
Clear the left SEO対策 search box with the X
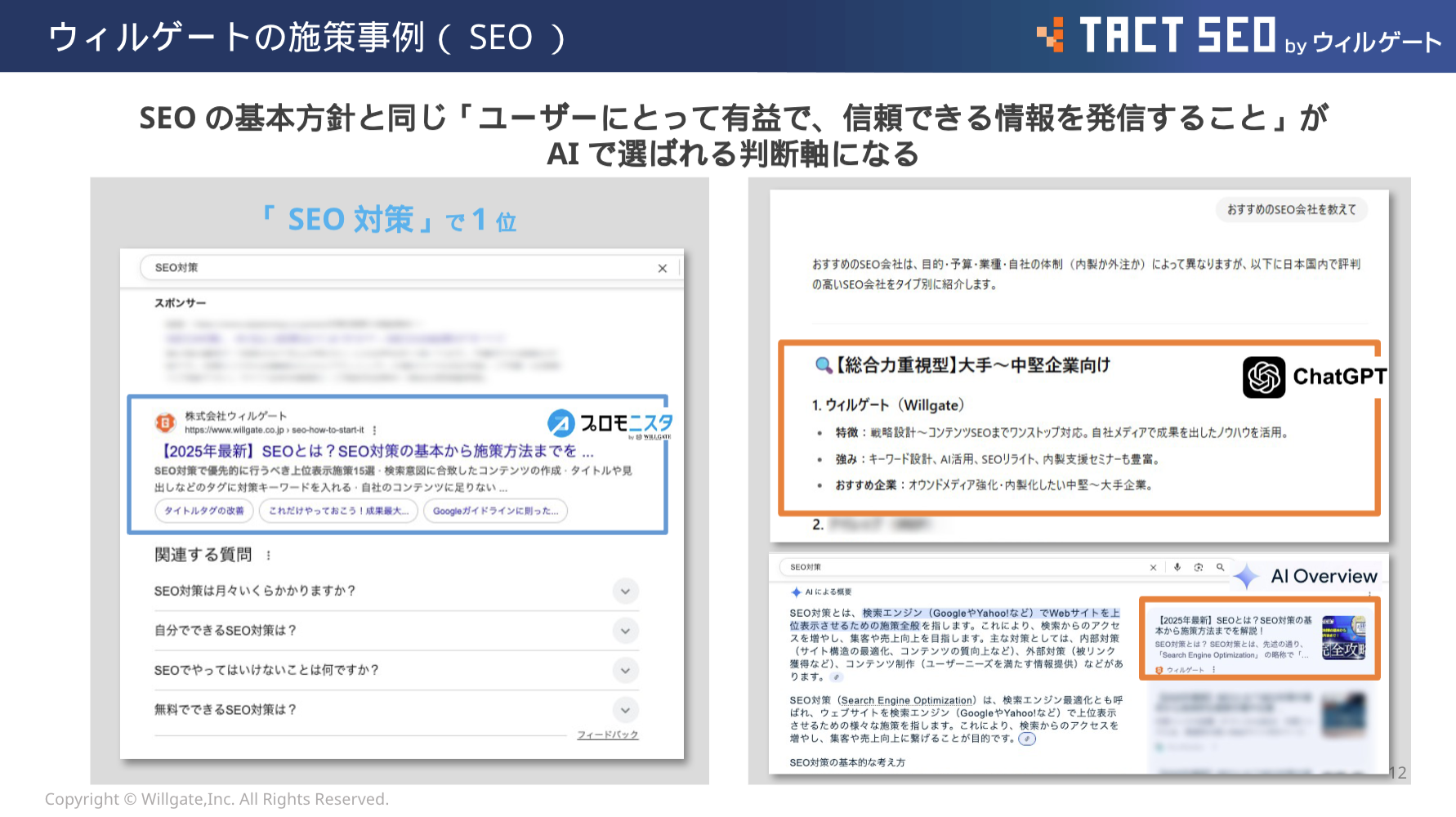coord(662,268)
